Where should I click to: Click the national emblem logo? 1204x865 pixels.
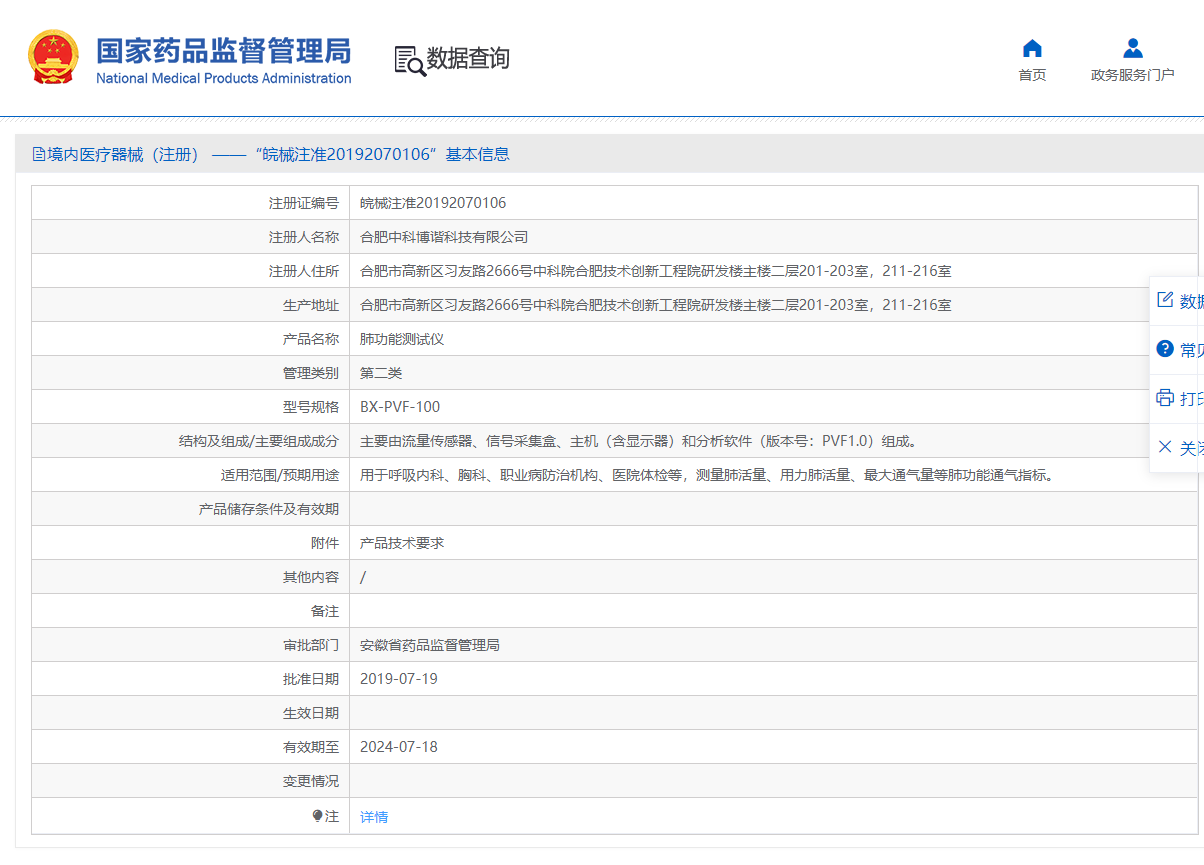[x=53, y=57]
